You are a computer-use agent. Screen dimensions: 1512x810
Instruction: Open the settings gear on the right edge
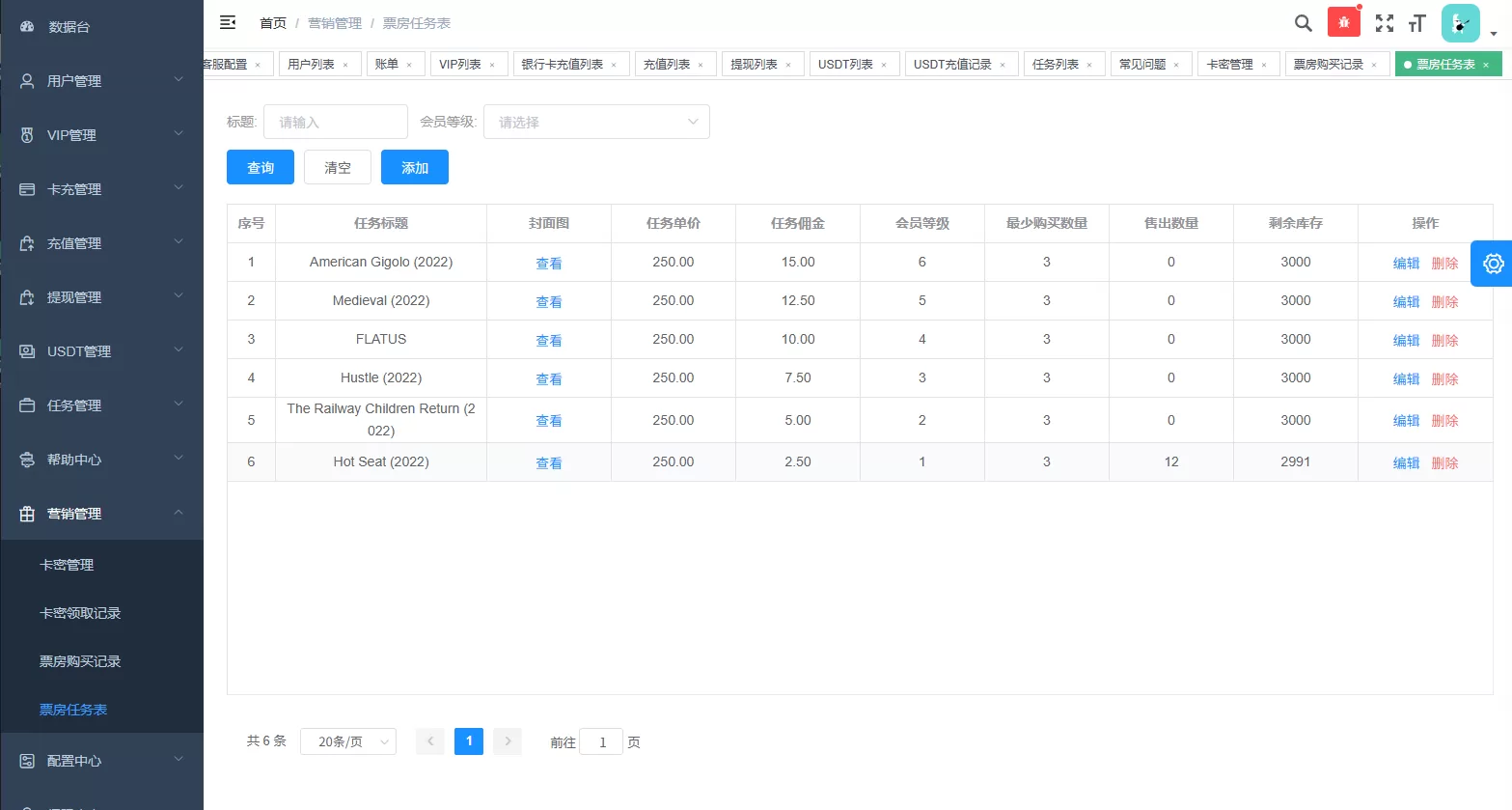(x=1492, y=263)
